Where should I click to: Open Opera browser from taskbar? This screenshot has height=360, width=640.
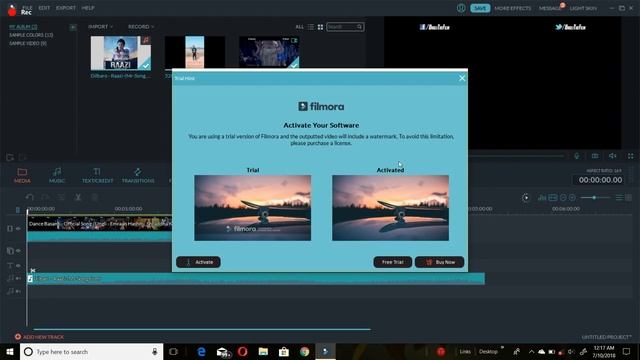click(242, 351)
